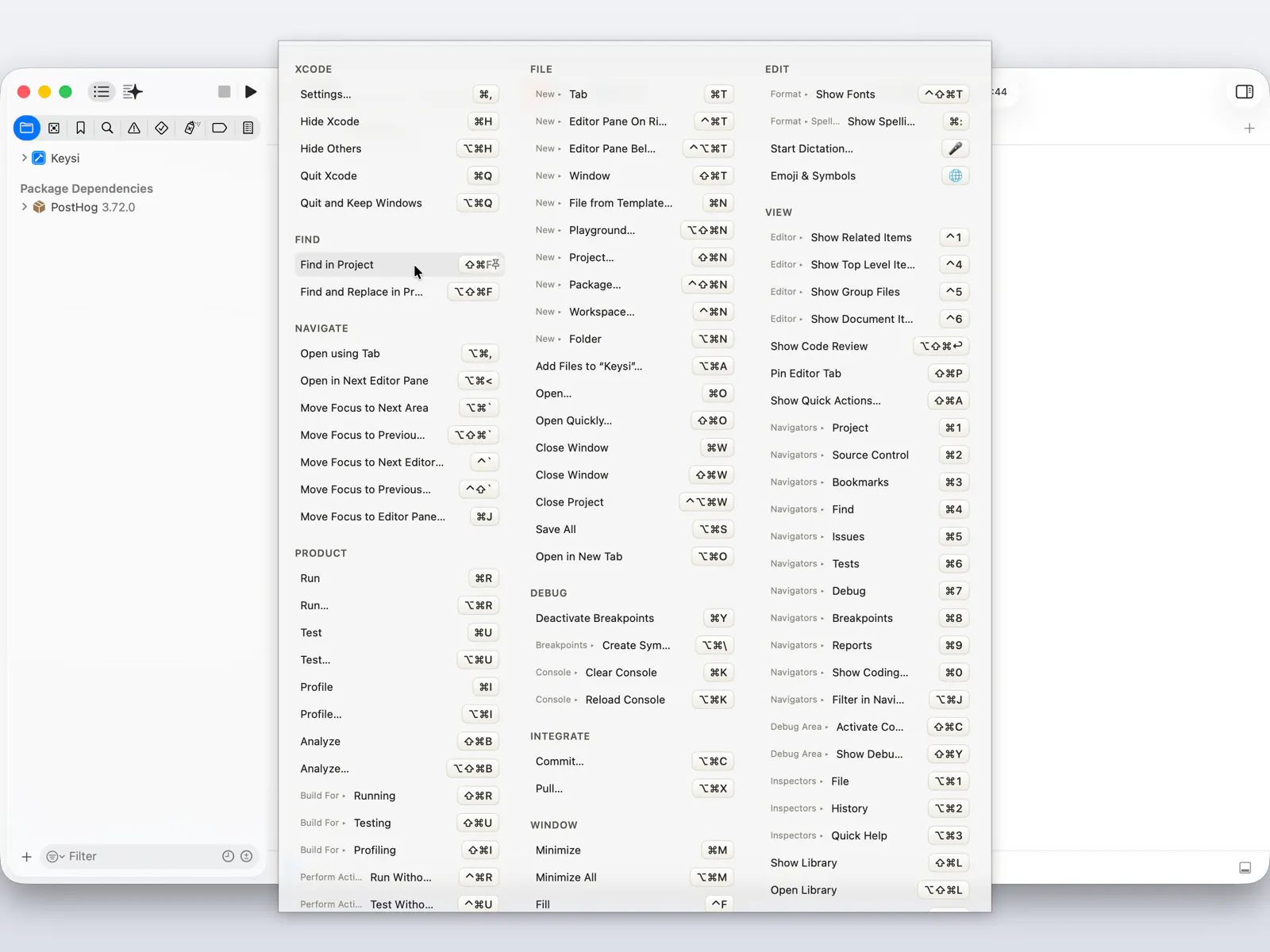The image size is (1270, 952).
Task: Open the Filter options dropdown
Action: 56,856
